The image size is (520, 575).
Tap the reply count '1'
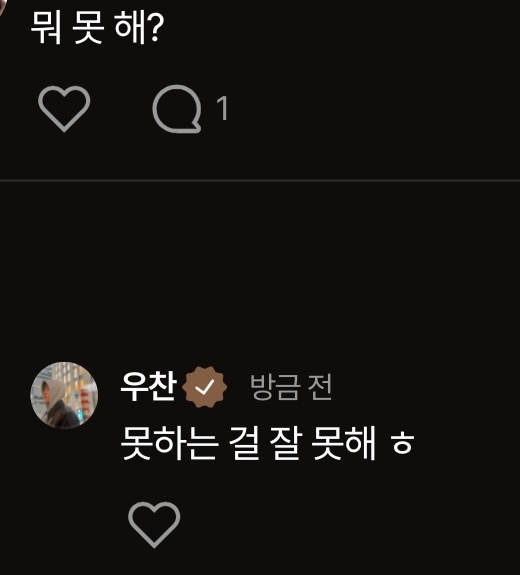pos(222,108)
